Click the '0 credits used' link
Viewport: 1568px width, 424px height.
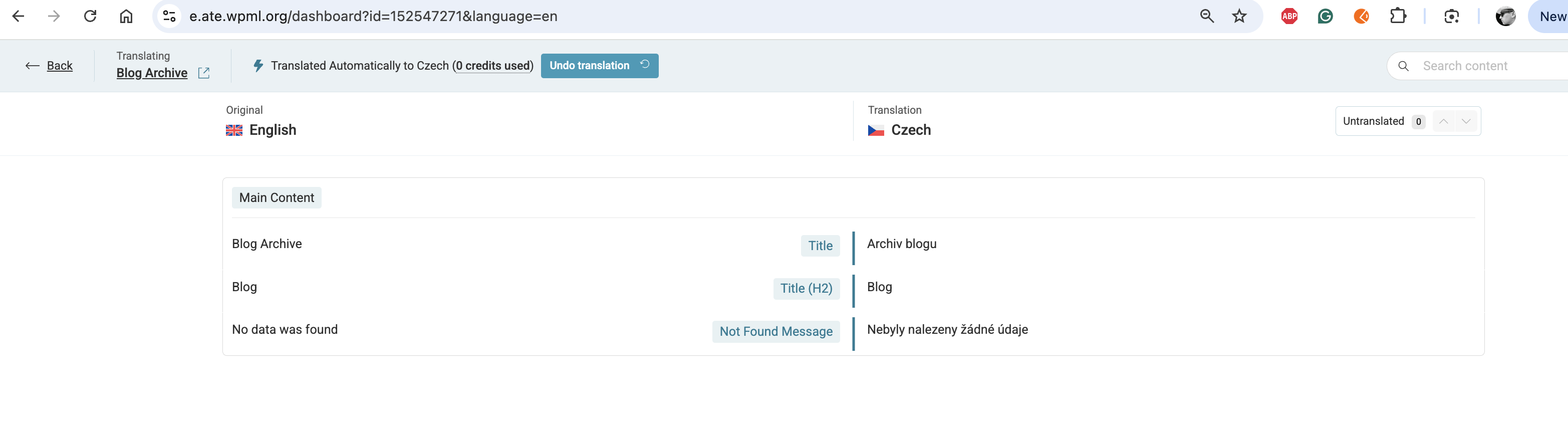[492, 66]
